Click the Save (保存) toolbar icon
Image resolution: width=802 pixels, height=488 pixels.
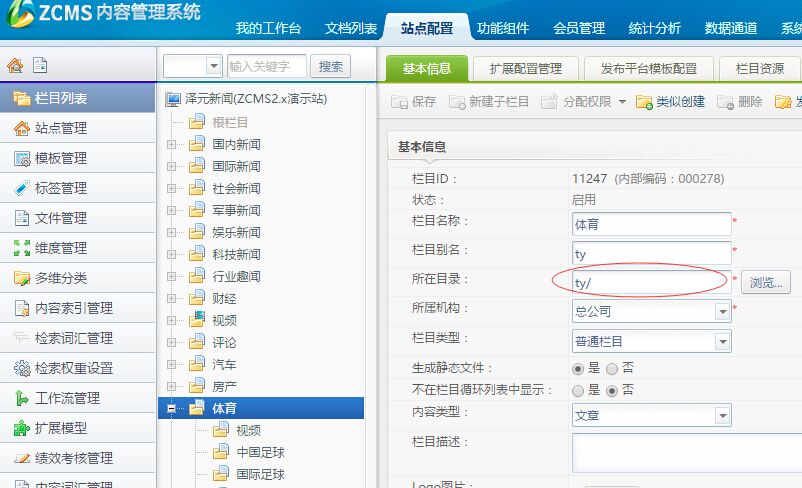(400, 102)
